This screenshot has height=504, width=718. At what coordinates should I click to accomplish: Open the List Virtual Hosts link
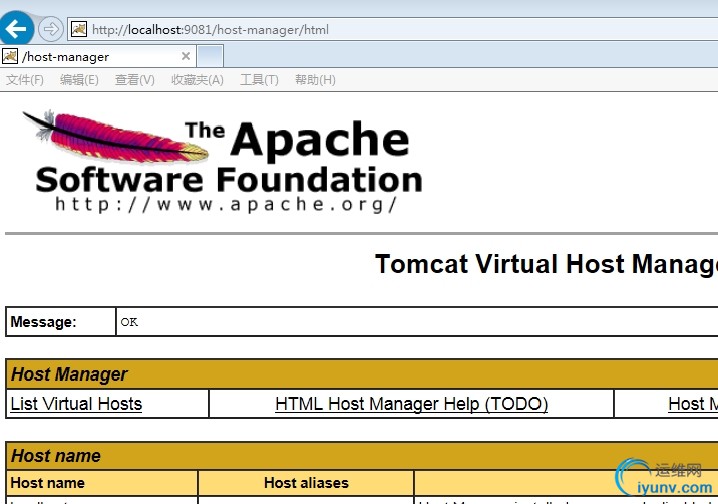click(x=76, y=404)
